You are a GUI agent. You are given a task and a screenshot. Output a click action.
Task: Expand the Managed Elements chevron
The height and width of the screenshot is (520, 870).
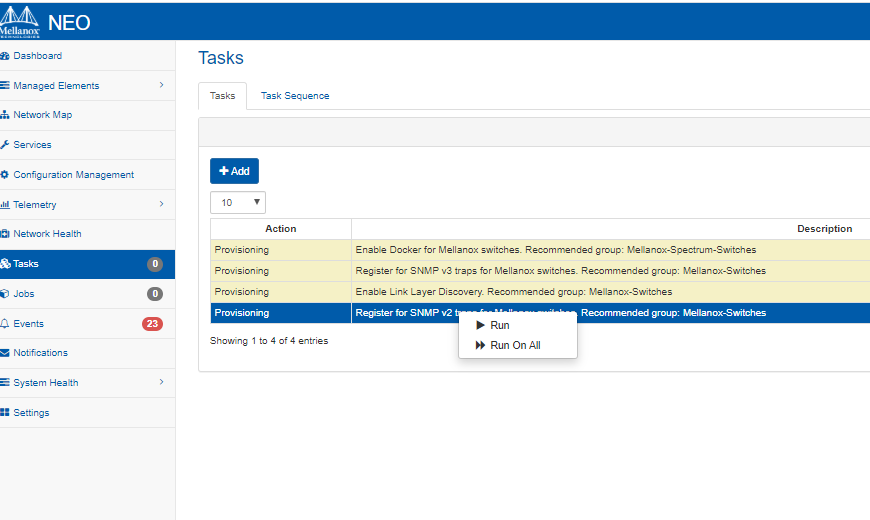161,85
